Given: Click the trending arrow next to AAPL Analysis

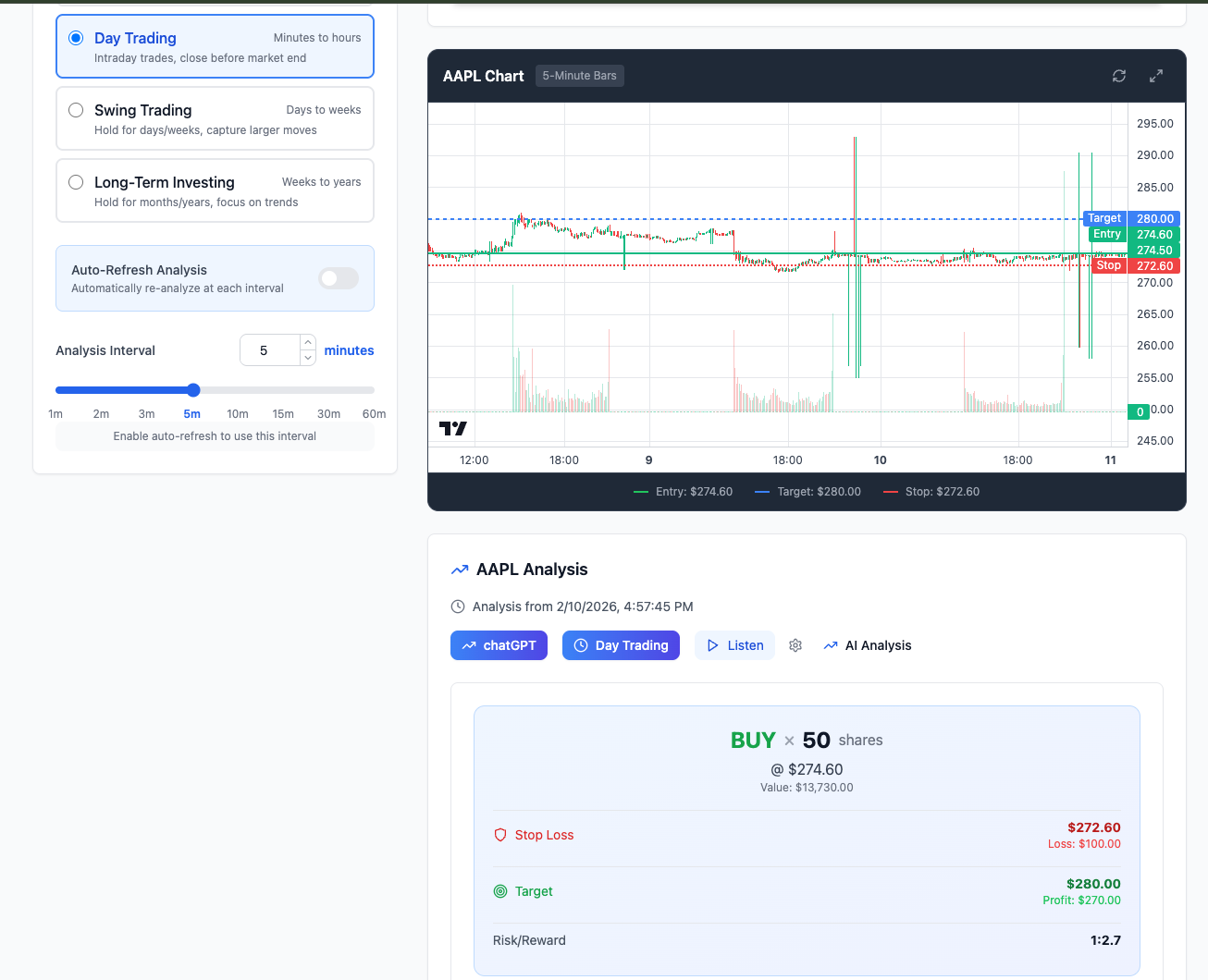Looking at the screenshot, I should (459, 569).
